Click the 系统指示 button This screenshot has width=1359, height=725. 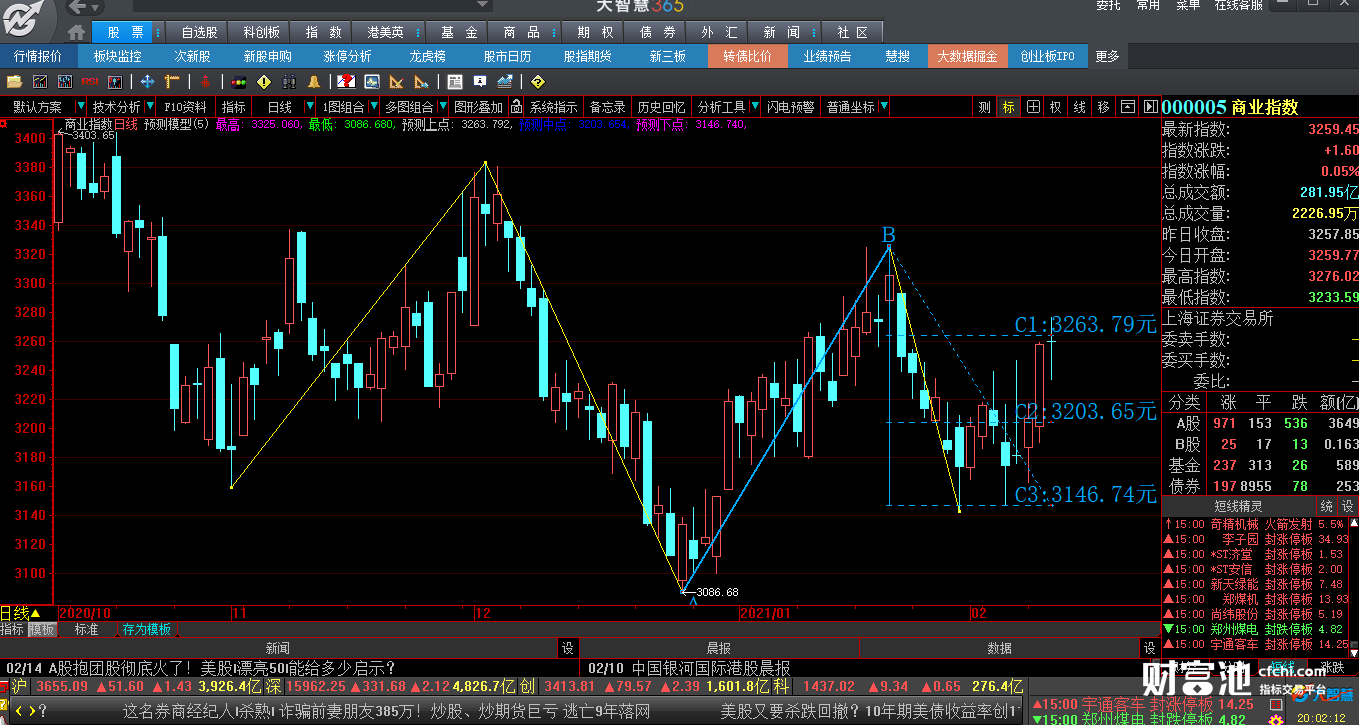(553, 106)
